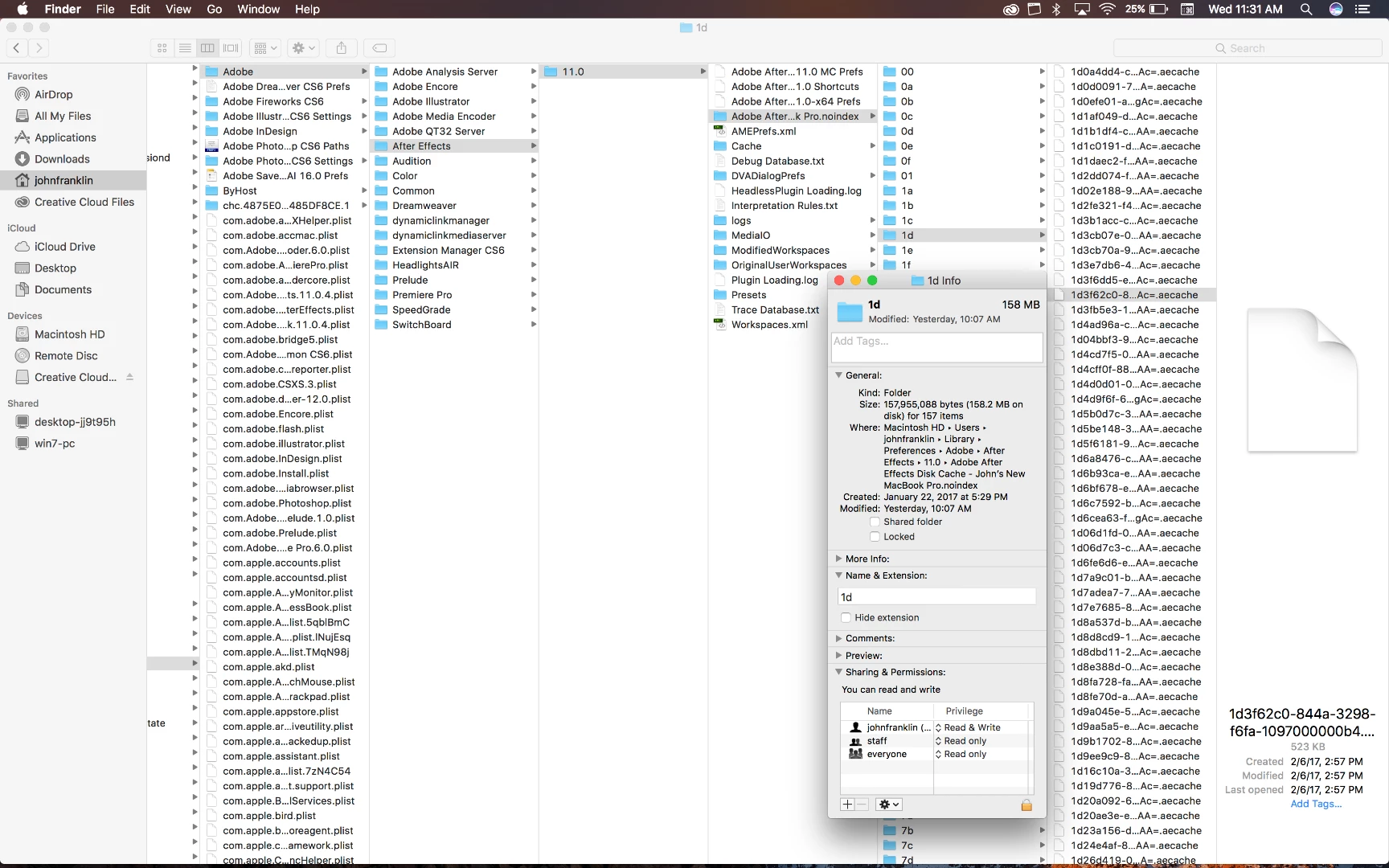Add a user with the plus button
The image size is (1389, 868).
(x=847, y=805)
